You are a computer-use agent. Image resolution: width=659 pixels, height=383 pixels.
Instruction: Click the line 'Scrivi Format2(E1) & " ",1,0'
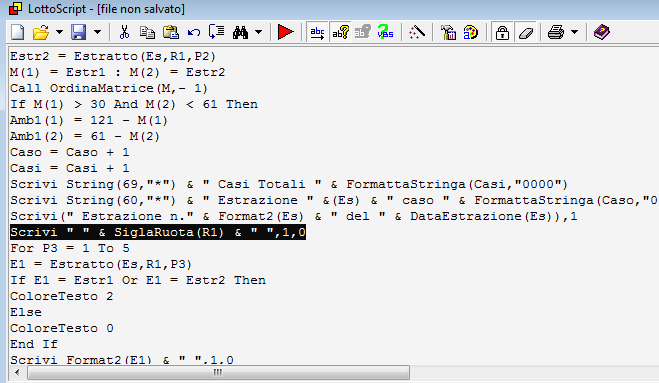[122, 359]
